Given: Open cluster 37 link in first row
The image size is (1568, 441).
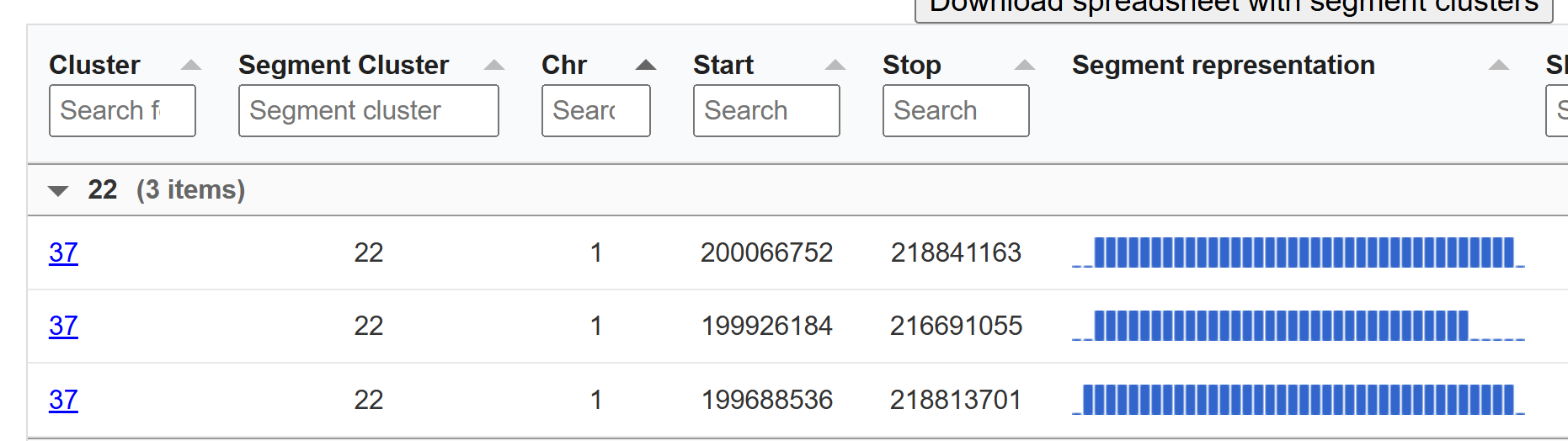Looking at the screenshot, I should click(63, 252).
